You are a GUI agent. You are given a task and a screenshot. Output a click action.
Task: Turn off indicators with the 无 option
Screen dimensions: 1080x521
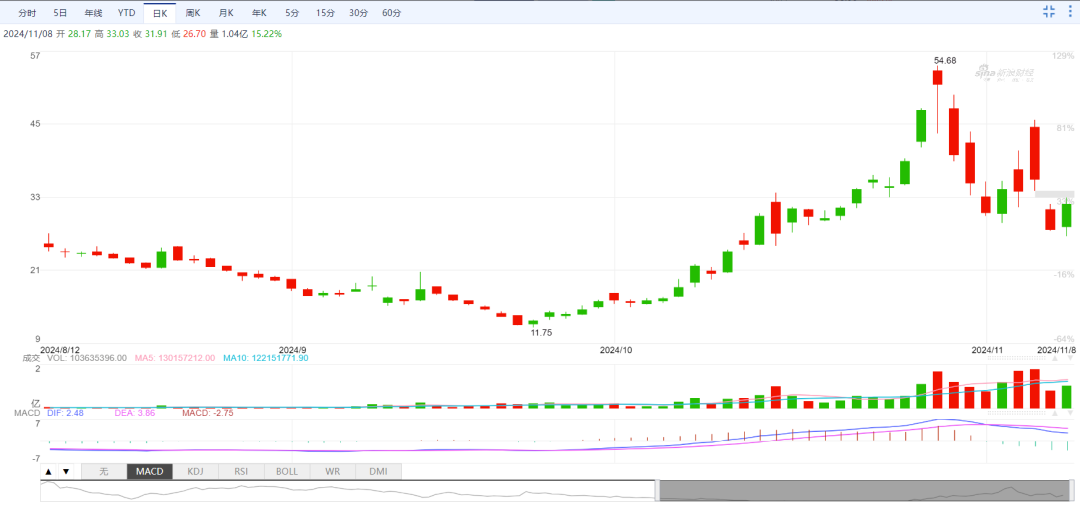point(103,471)
